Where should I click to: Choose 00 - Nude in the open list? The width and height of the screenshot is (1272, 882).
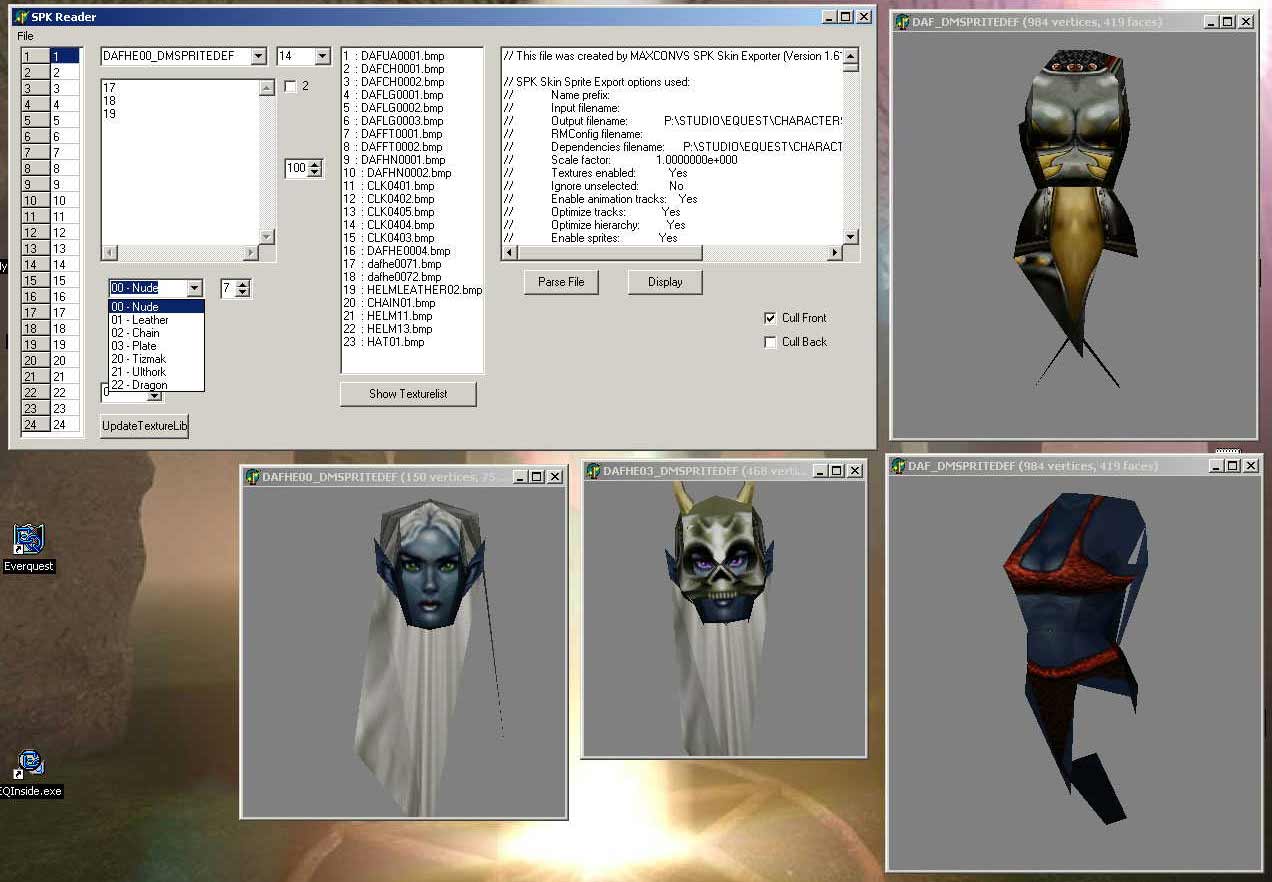point(156,307)
